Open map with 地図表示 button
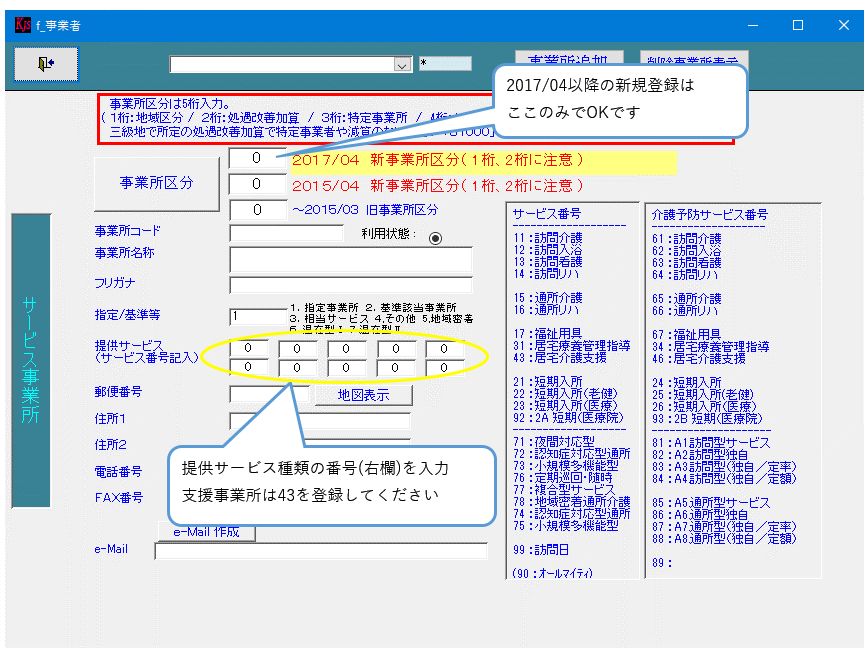The image size is (868, 653). pyautogui.click(x=363, y=395)
